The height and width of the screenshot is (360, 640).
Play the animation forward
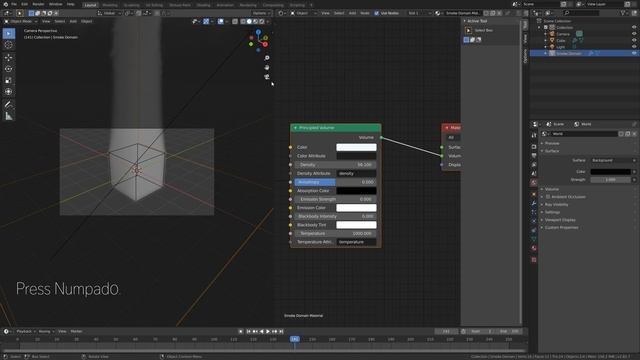point(268,331)
